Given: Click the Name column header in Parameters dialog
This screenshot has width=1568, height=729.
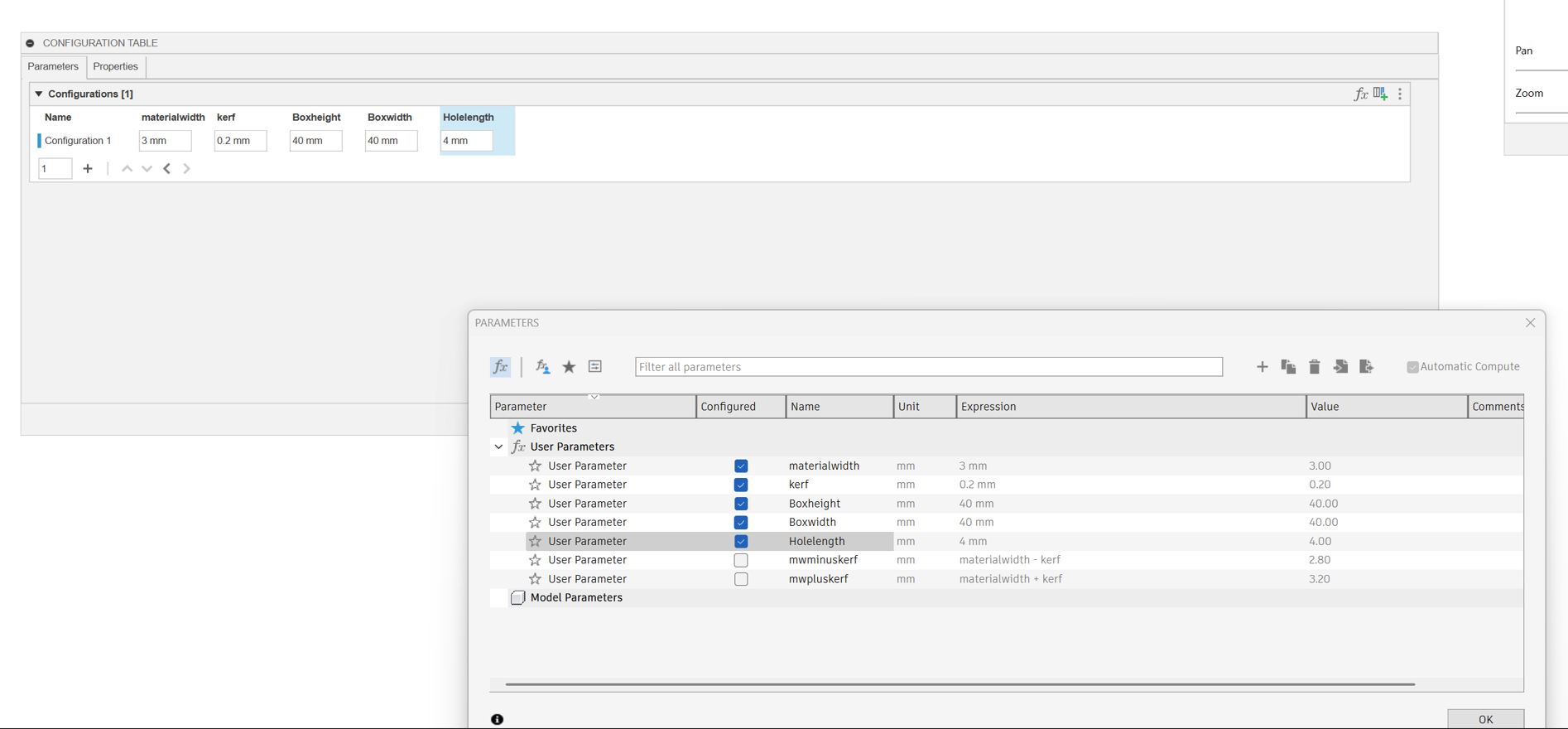Looking at the screenshot, I should click(839, 406).
